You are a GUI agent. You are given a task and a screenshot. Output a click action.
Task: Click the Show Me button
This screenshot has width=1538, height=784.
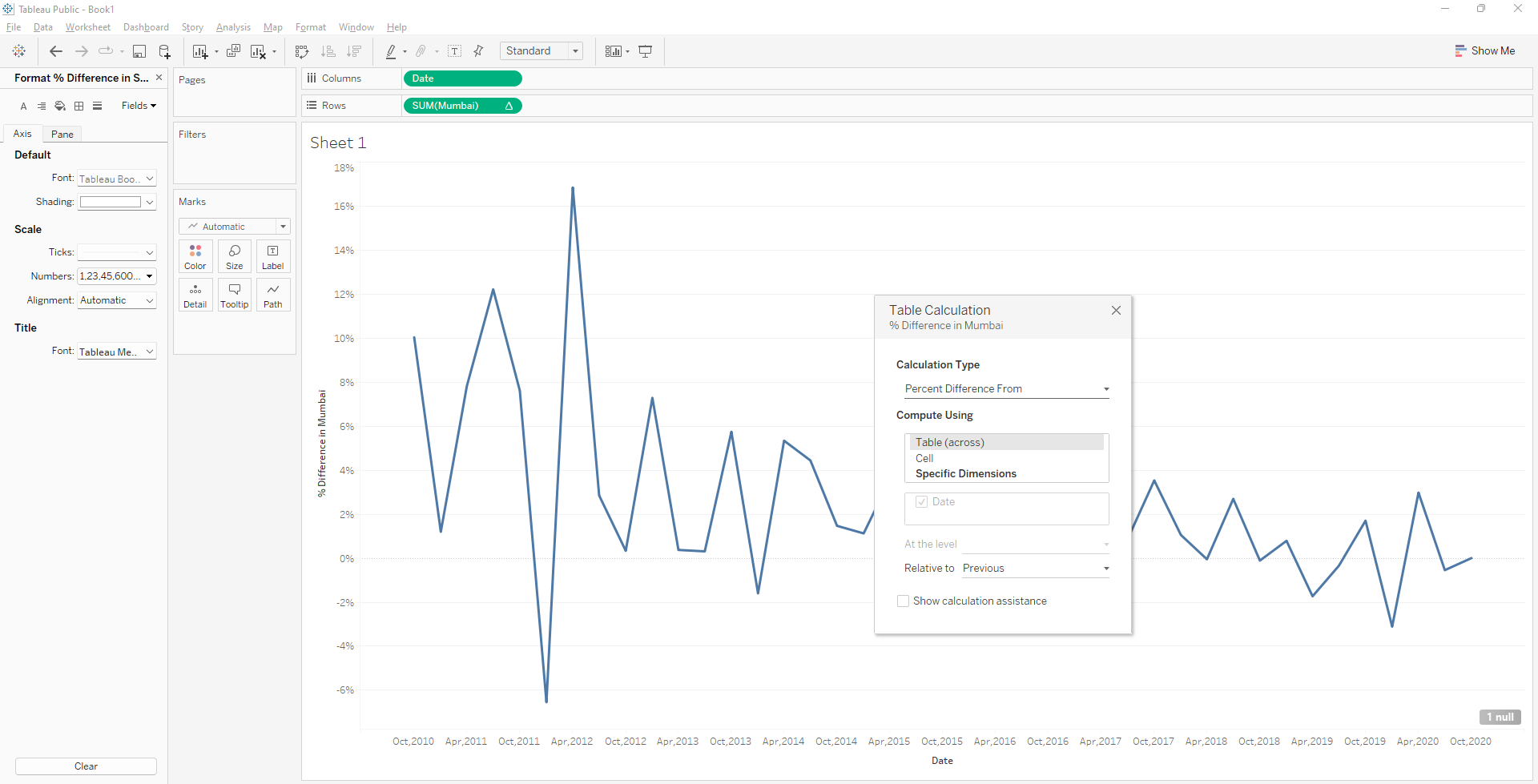tap(1484, 51)
